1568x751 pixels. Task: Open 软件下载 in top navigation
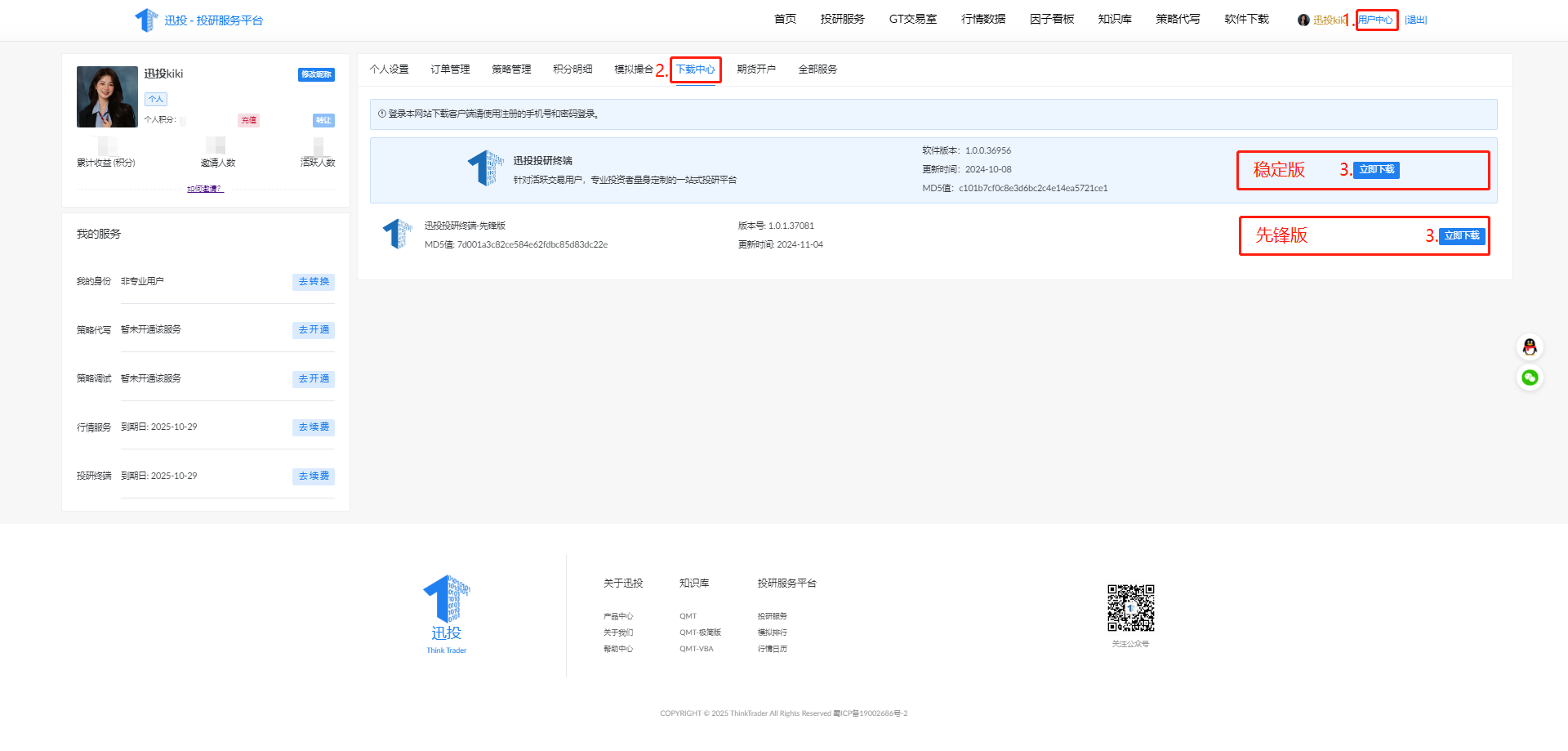[1246, 19]
